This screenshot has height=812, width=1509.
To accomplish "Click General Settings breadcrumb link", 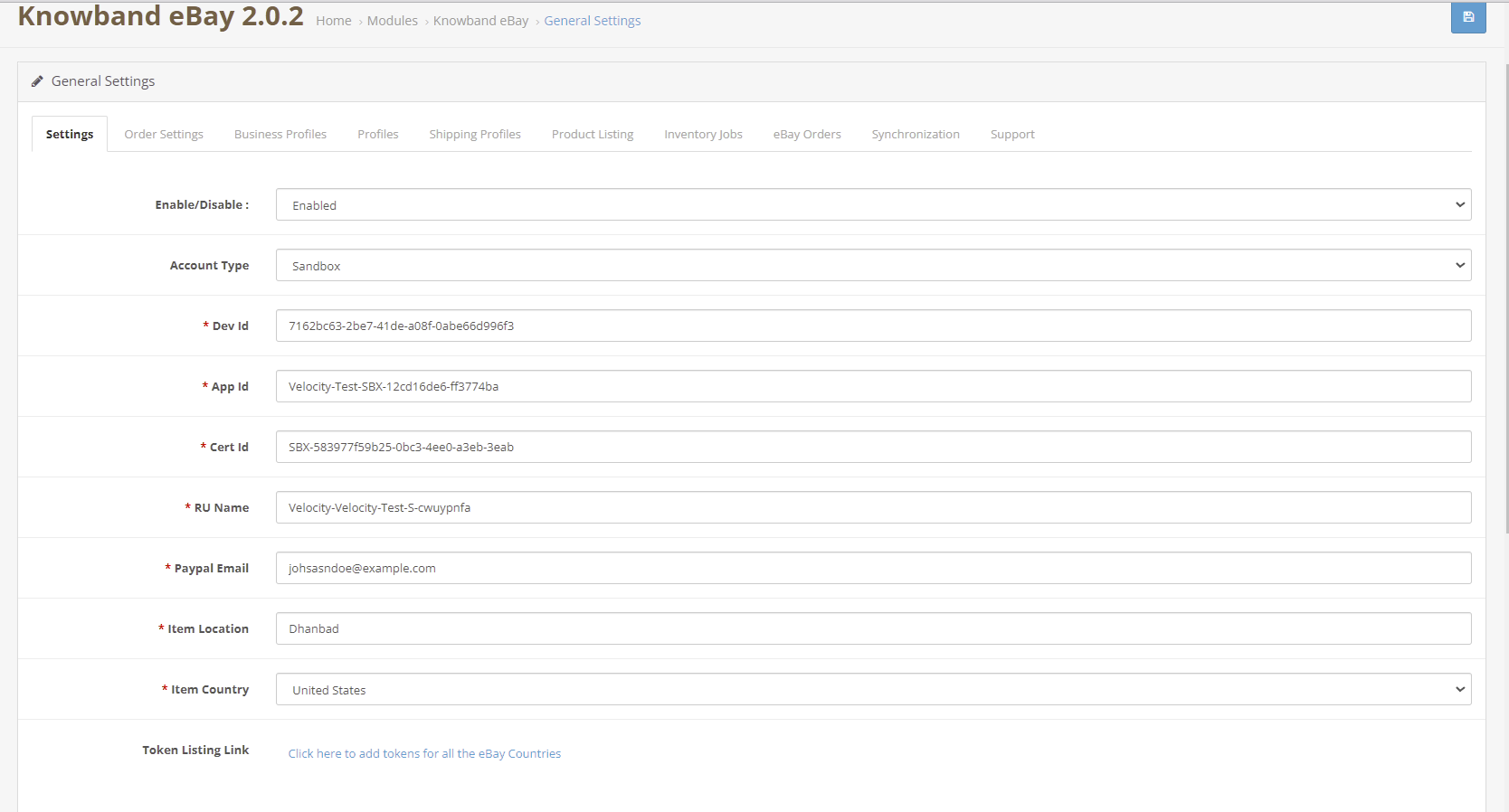I will pyautogui.click(x=593, y=21).
